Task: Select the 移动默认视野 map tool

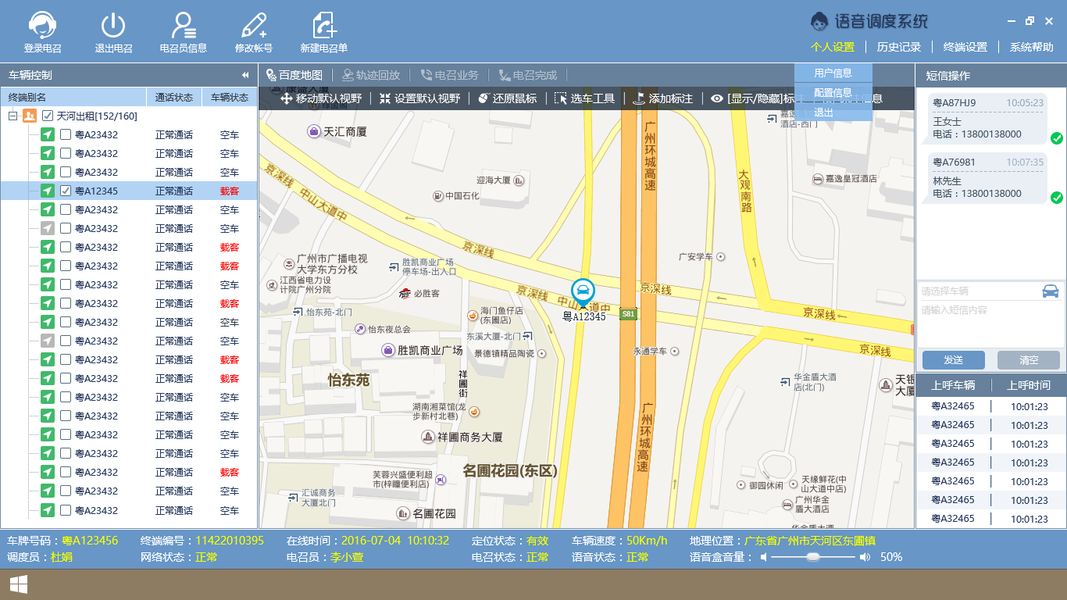Action: coord(321,99)
